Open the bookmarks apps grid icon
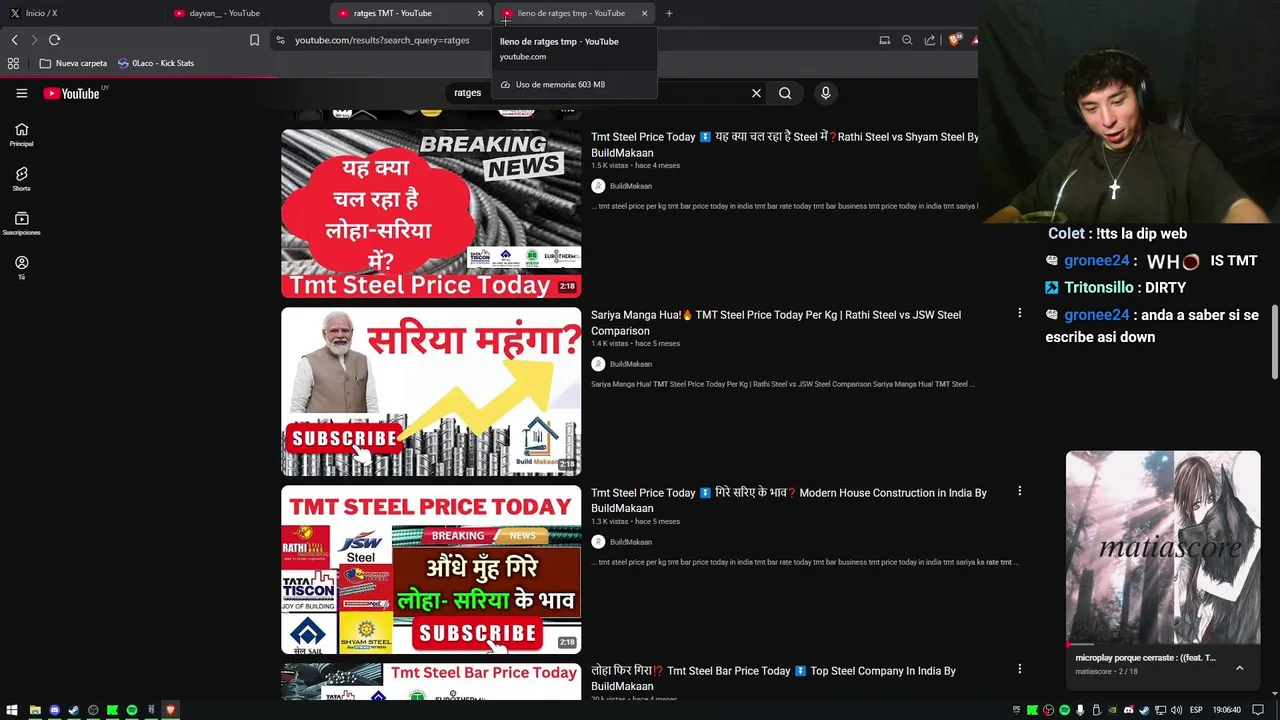 13,63
